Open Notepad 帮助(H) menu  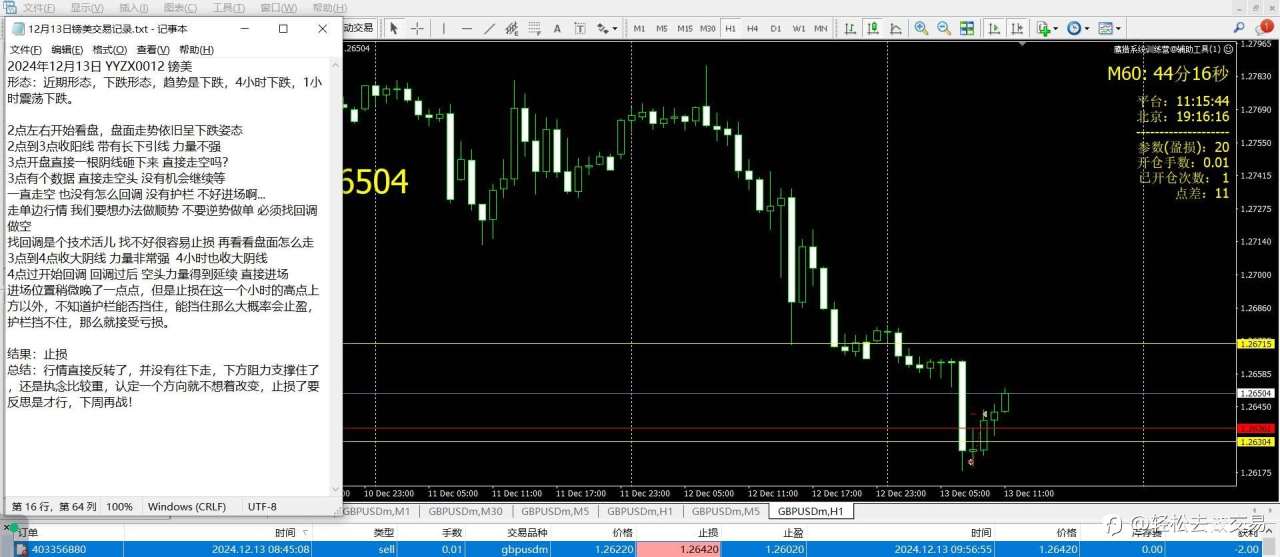point(196,49)
